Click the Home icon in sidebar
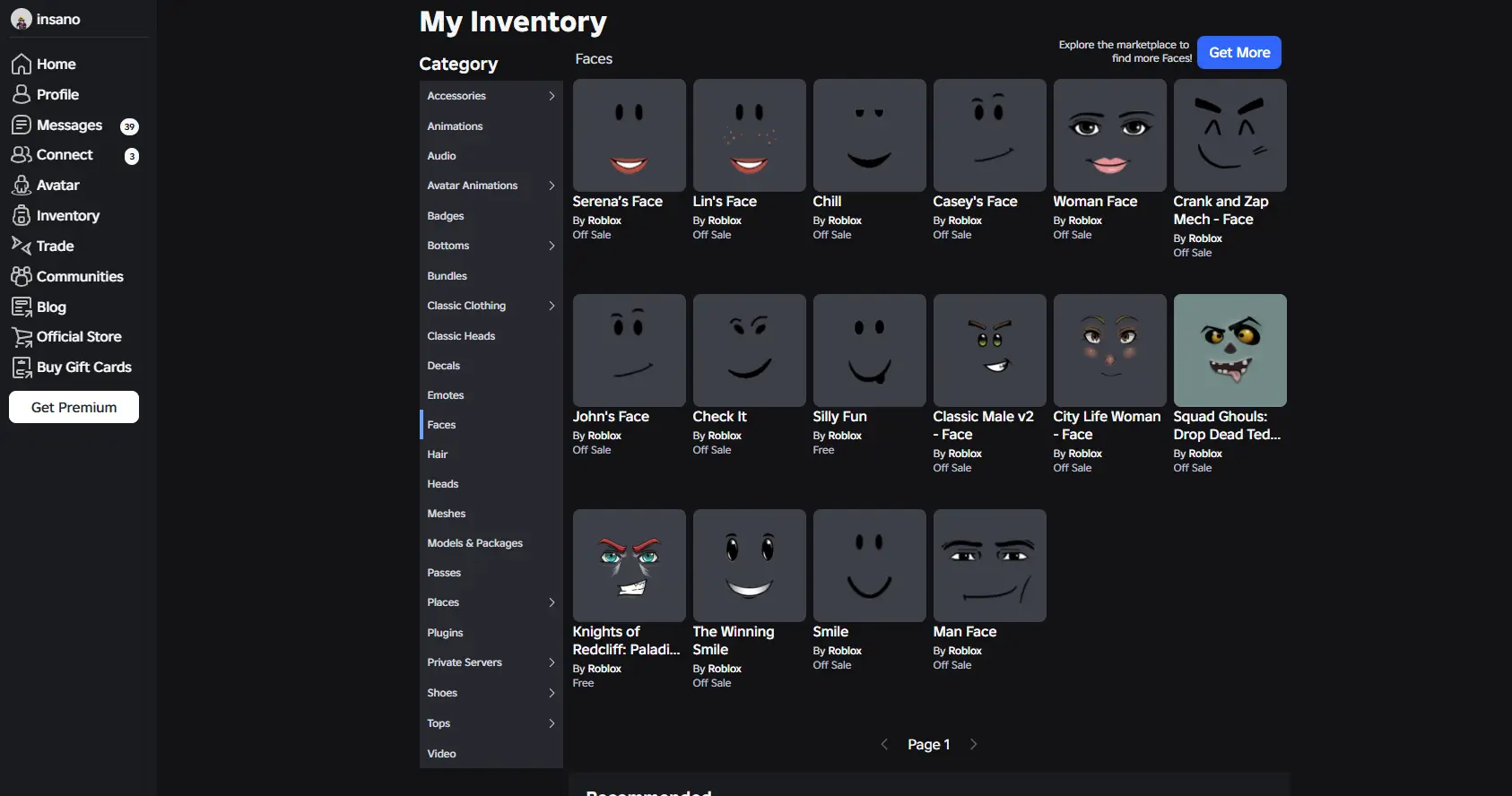 22,65
